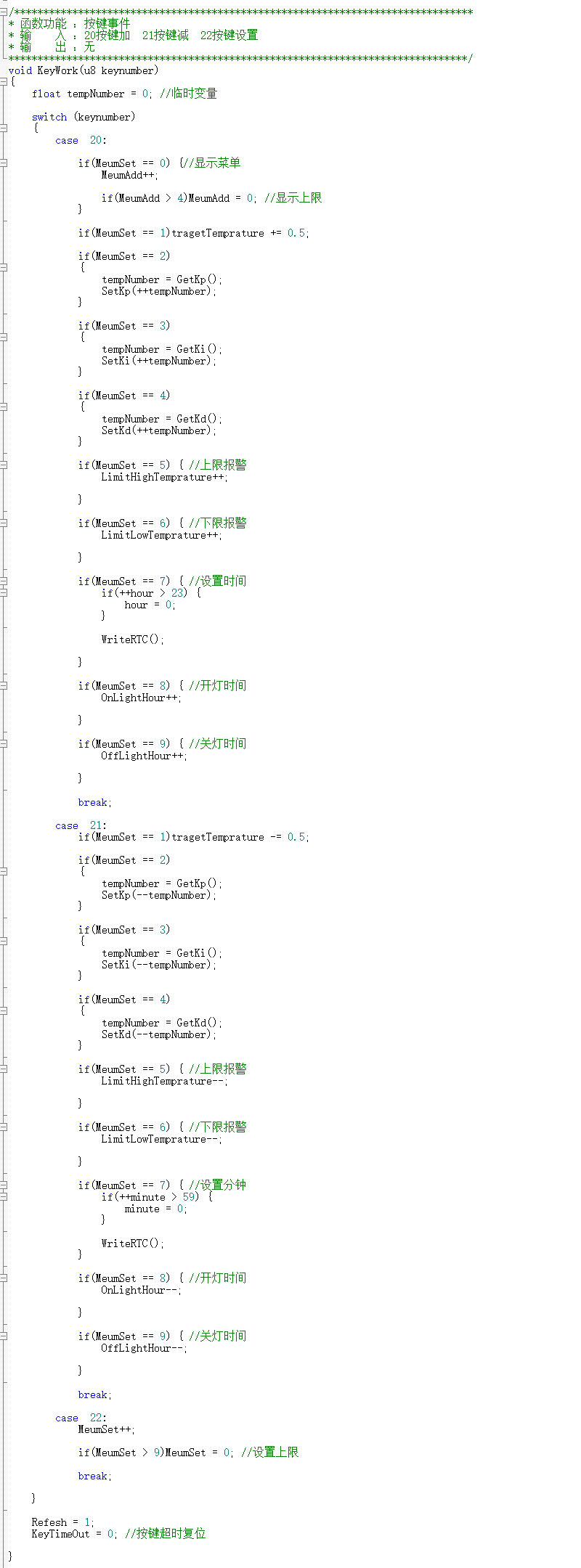Collapse the header comment block fold marker

click(4, 12)
